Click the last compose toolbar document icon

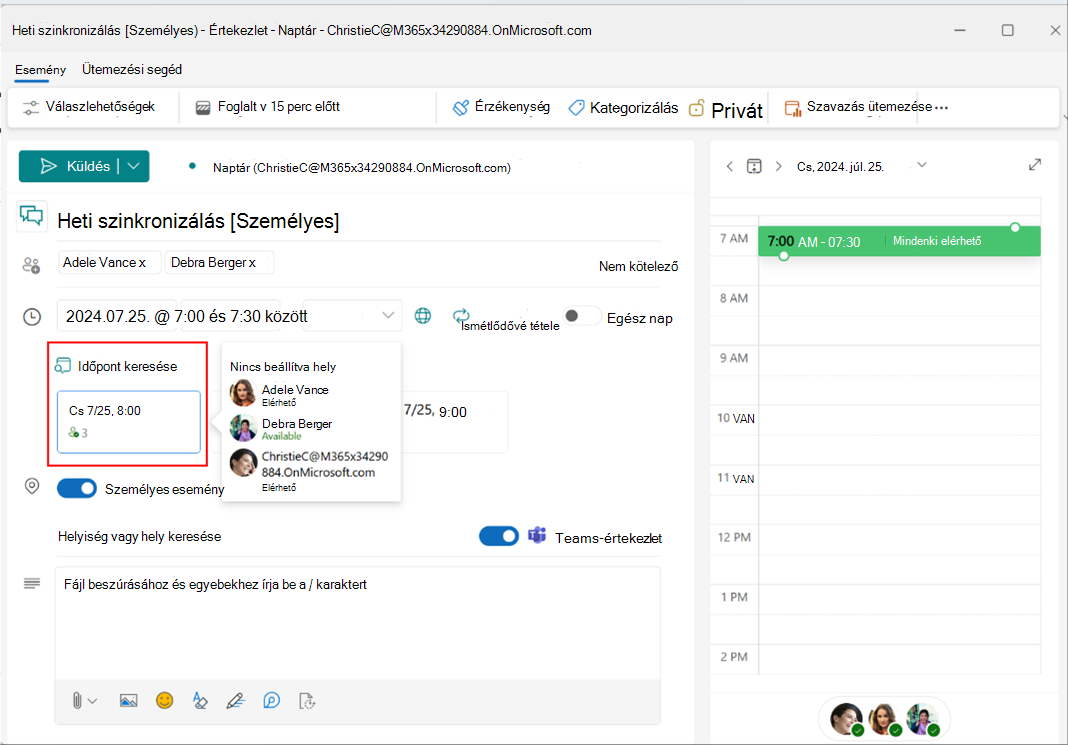[x=307, y=701]
